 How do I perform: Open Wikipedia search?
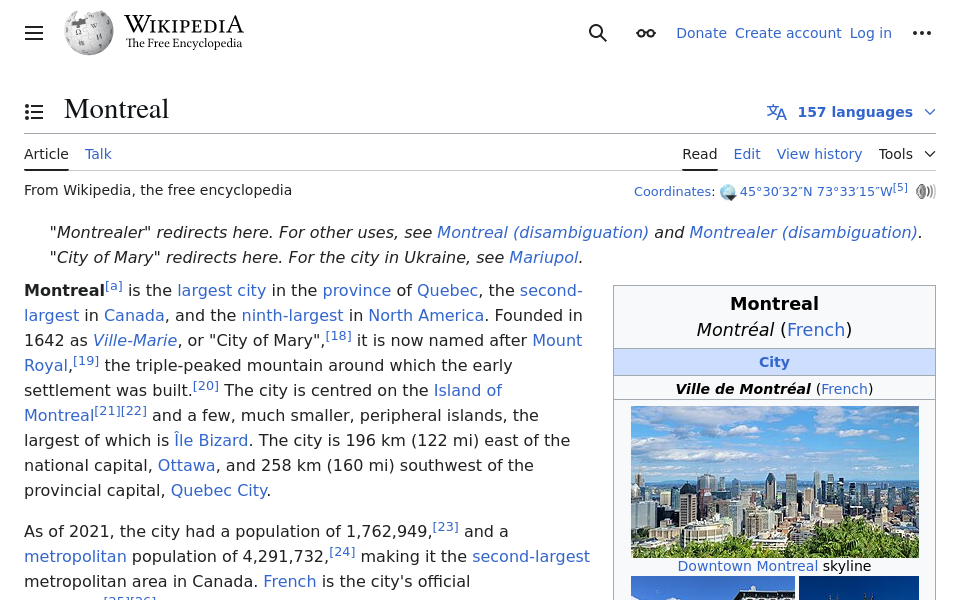(x=597, y=33)
